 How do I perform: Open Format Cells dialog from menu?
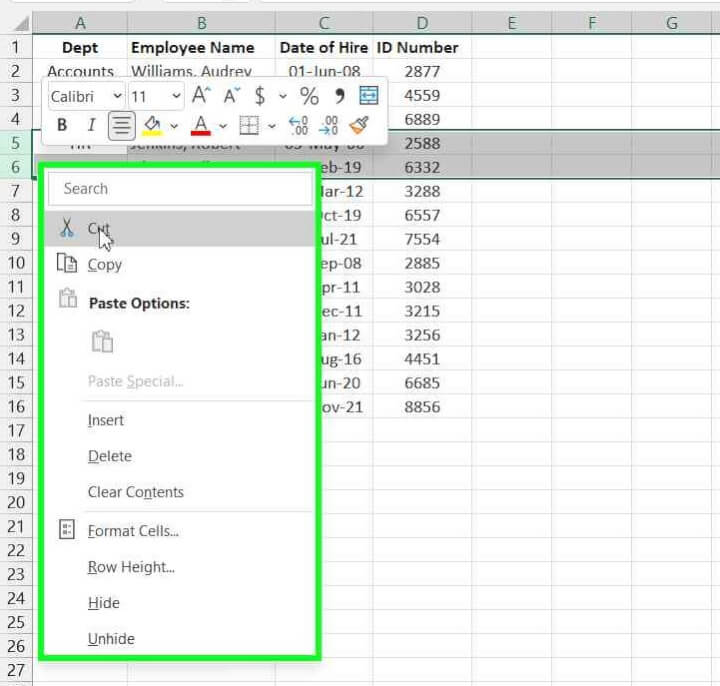click(133, 531)
